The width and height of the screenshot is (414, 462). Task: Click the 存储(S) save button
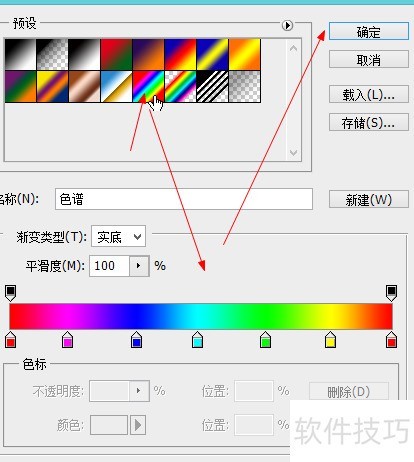point(369,122)
